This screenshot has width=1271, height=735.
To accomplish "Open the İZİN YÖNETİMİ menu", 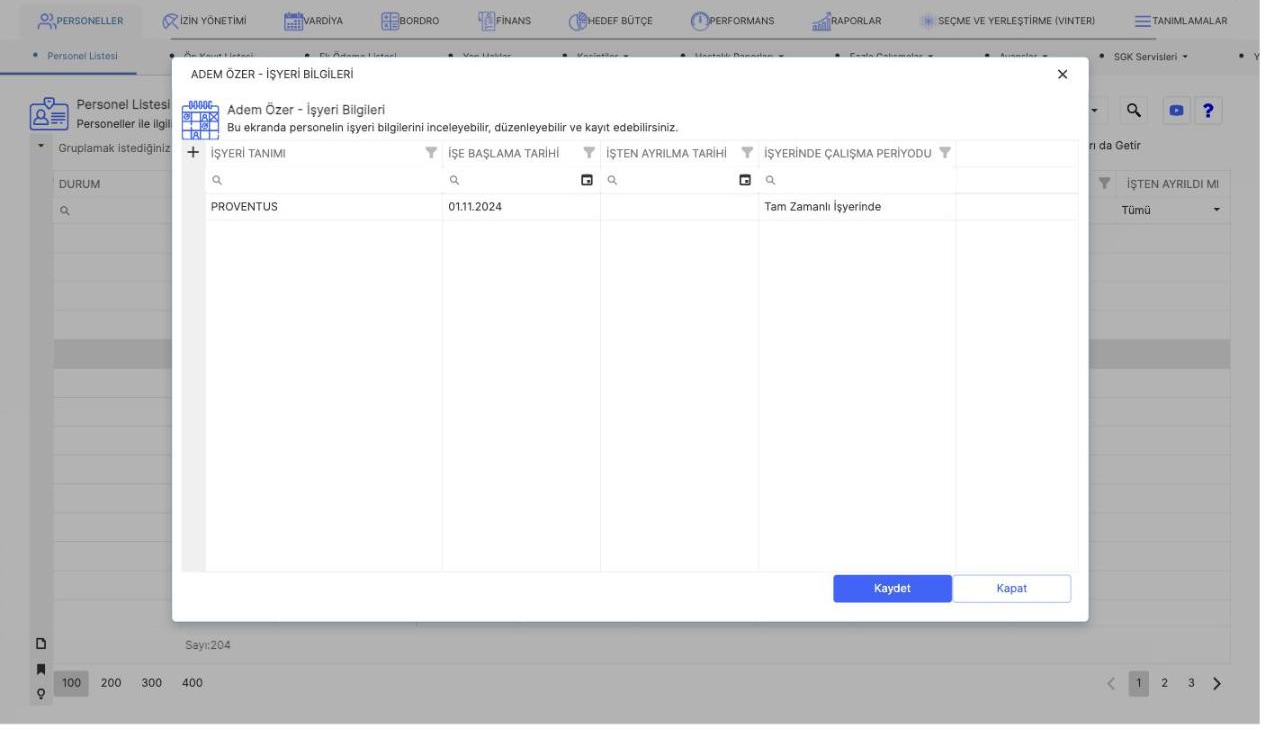I will coord(204,20).
